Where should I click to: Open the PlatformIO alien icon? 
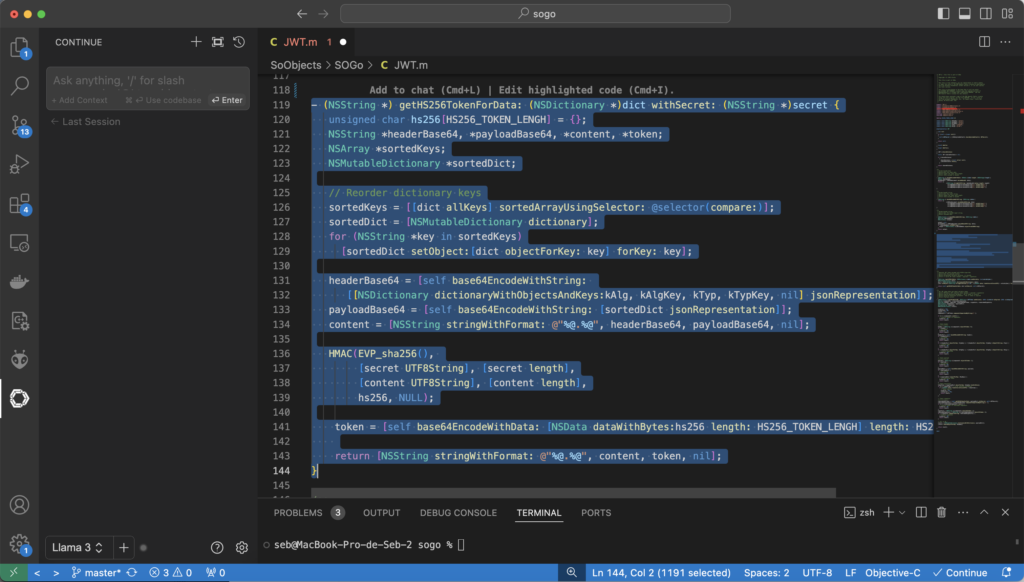tap(19, 359)
